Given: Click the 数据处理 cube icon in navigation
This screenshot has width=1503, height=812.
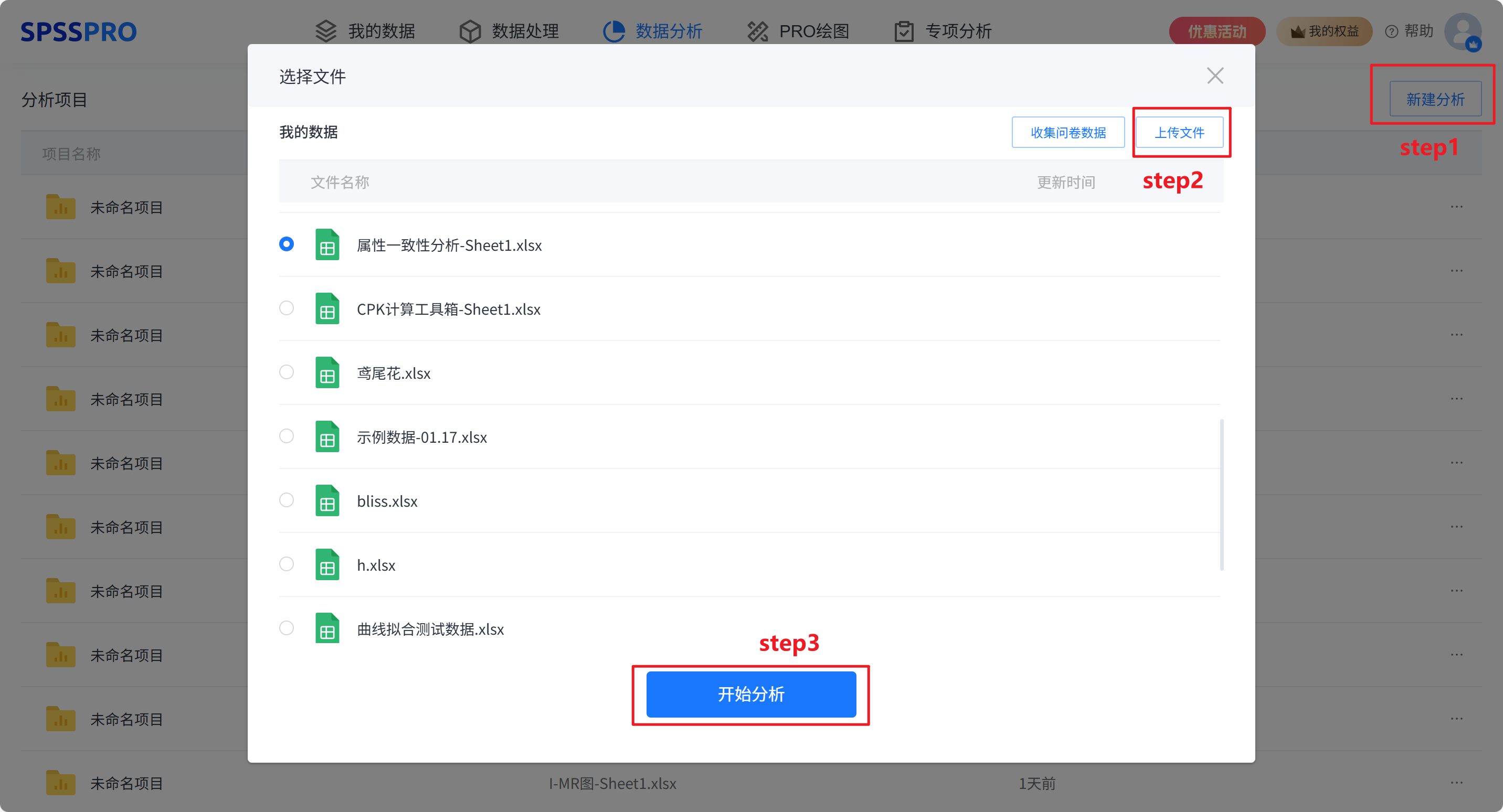Looking at the screenshot, I should coord(470,31).
